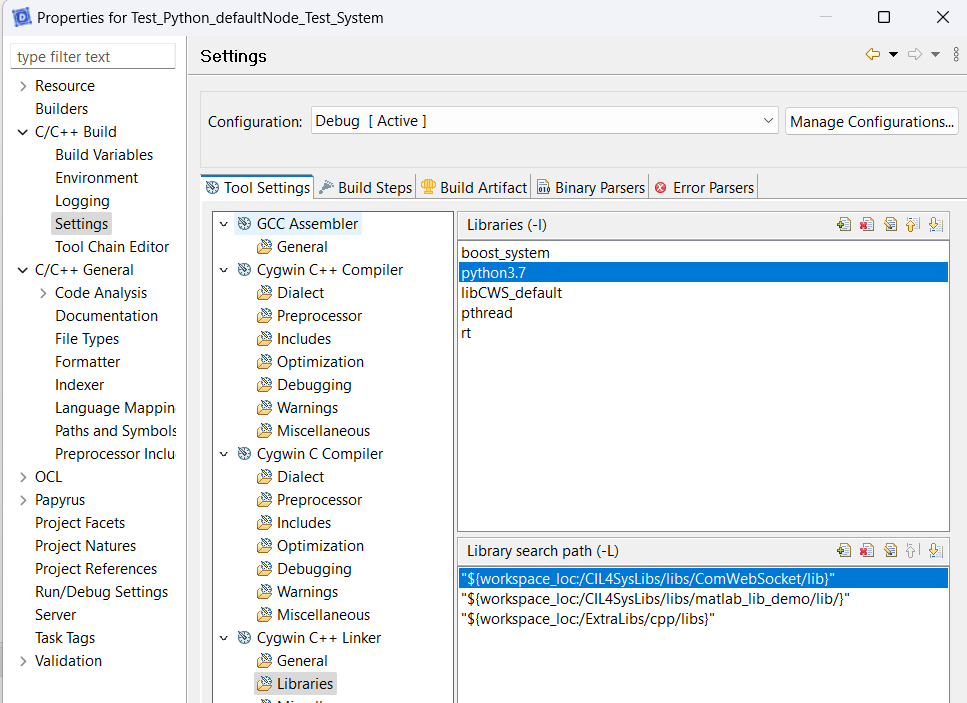Viewport: 967px width, 703px height.
Task: Open Paths and Symbols page
Action: click(115, 431)
